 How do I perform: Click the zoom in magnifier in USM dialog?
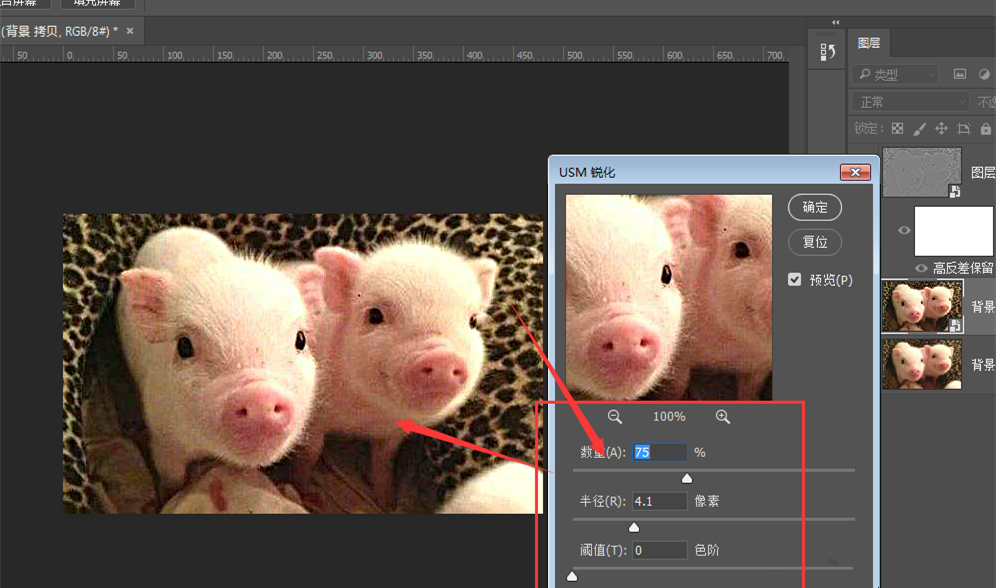point(722,417)
